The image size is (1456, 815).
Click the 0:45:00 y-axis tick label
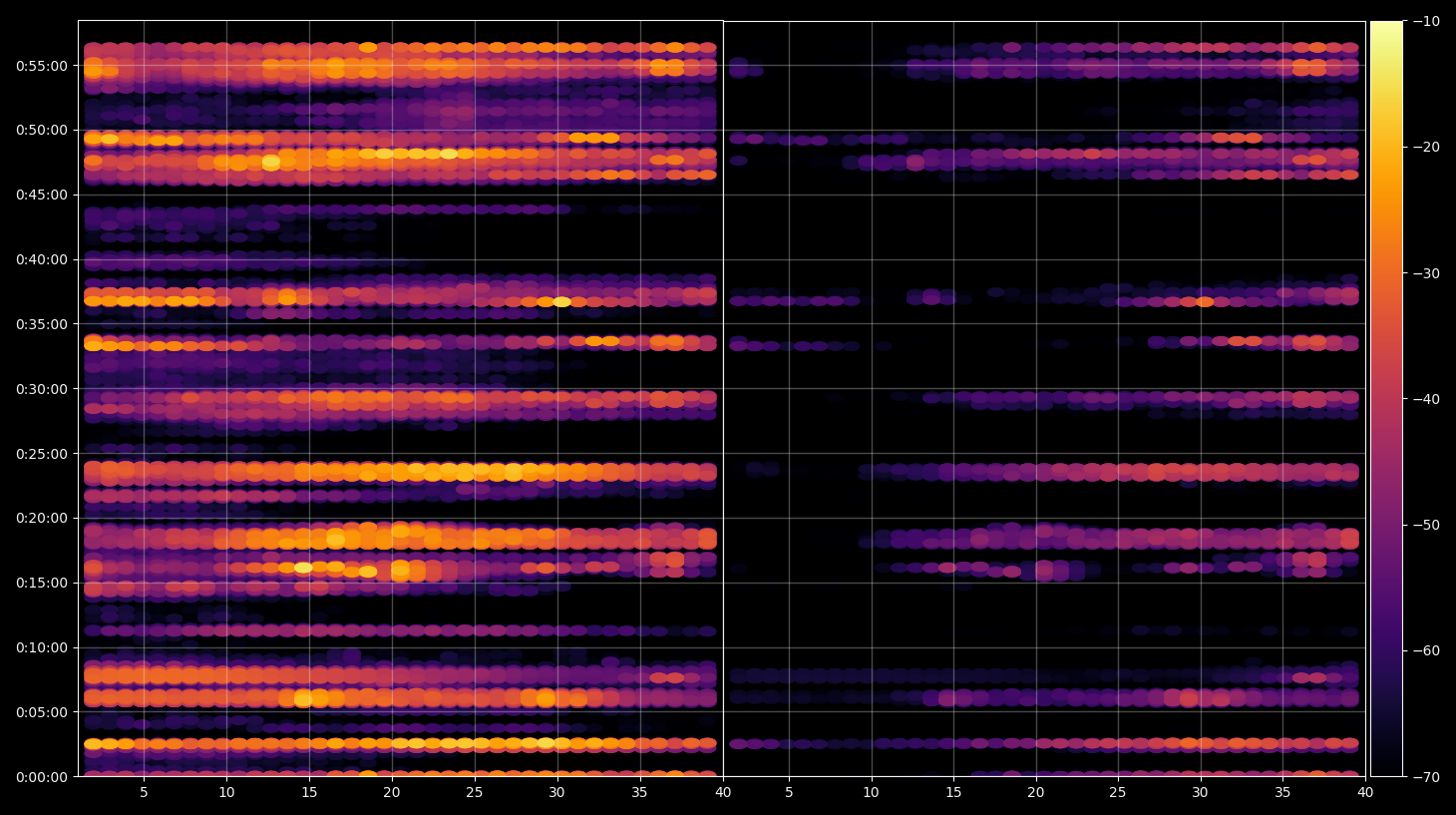coord(42,195)
